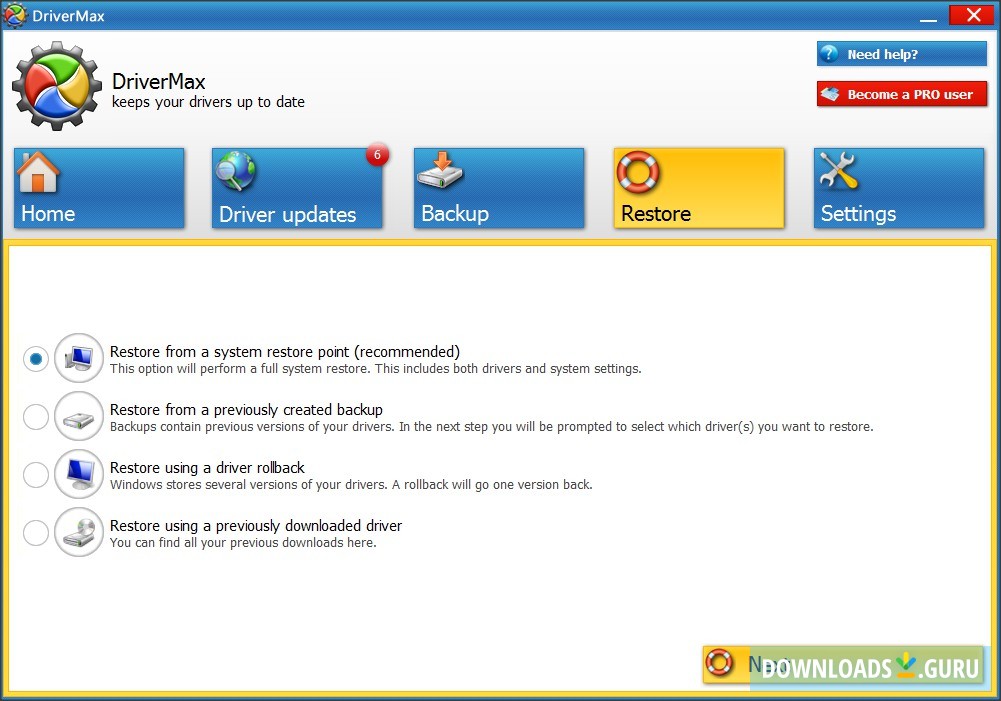The width and height of the screenshot is (1001, 701).
Task: Click the lifebuoy icon on the Next button
Action: click(x=719, y=663)
